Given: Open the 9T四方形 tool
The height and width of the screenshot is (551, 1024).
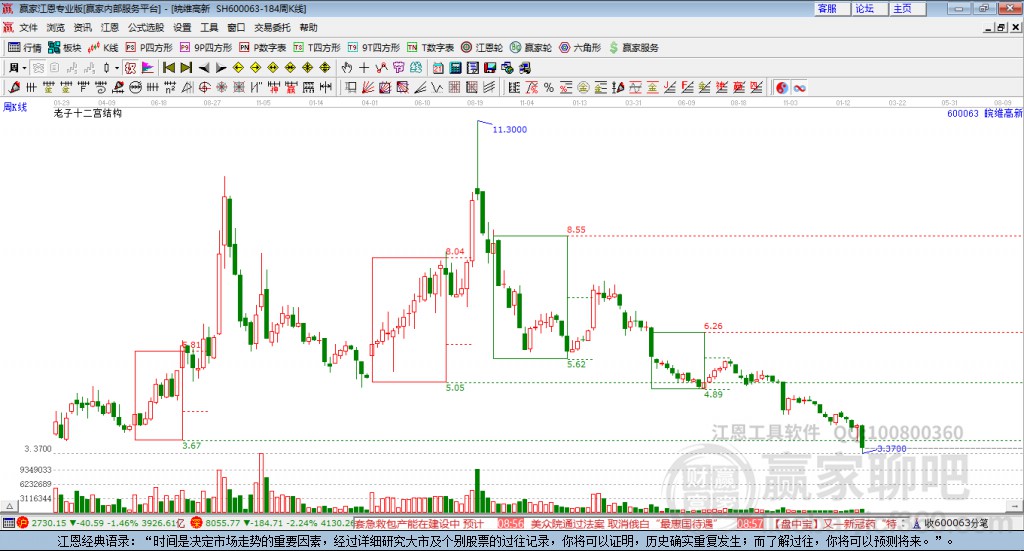Looking at the screenshot, I should pyautogui.click(x=374, y=48).
